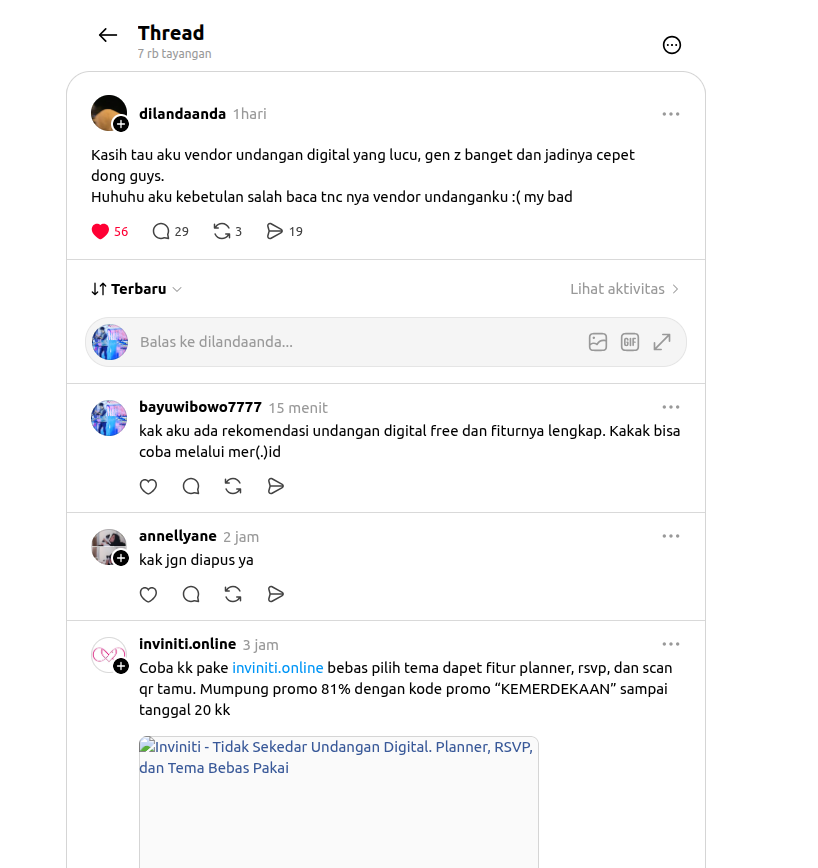This screenshot has width=818, height=868.
Task: Expand the reply composer with the arrow icon
Action: 662,342
